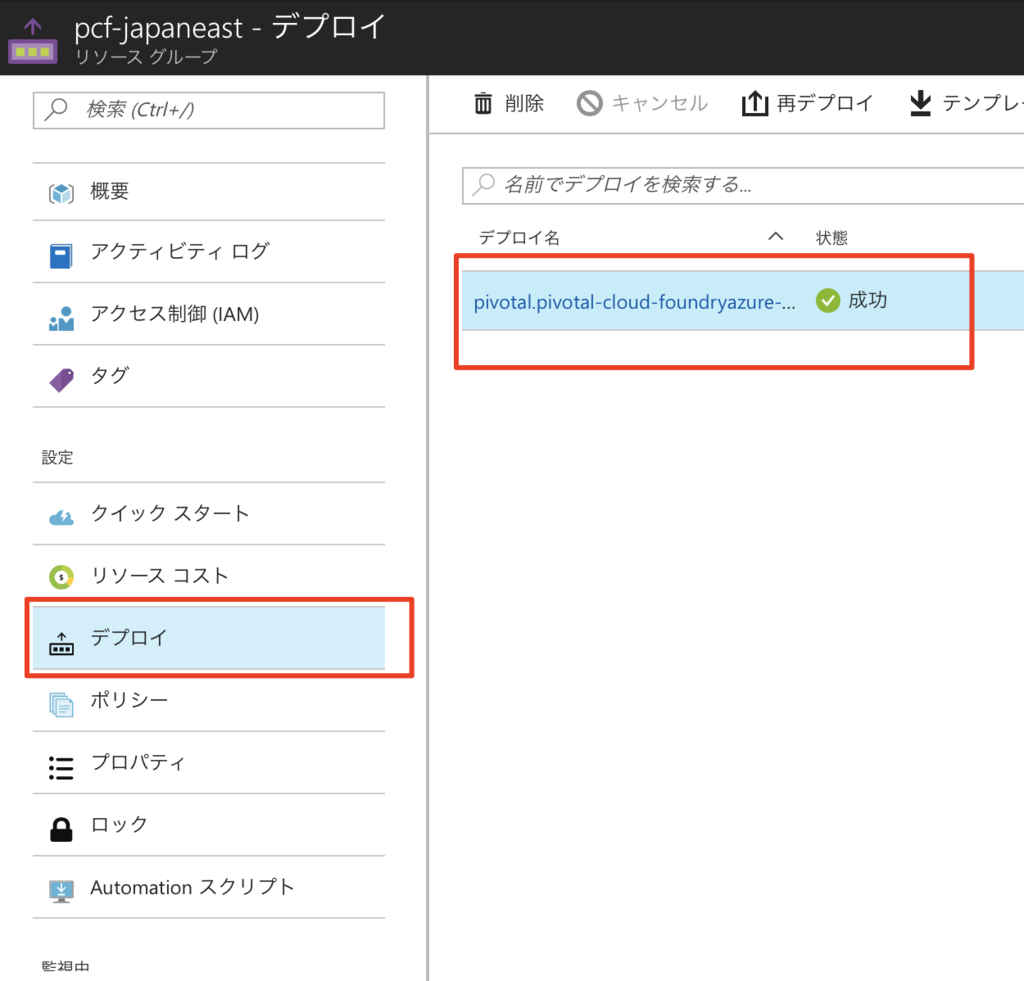Viewport: 1024px width, 981px height.
Task: Click the 状態 column header
Action: [x=832, y=236]
